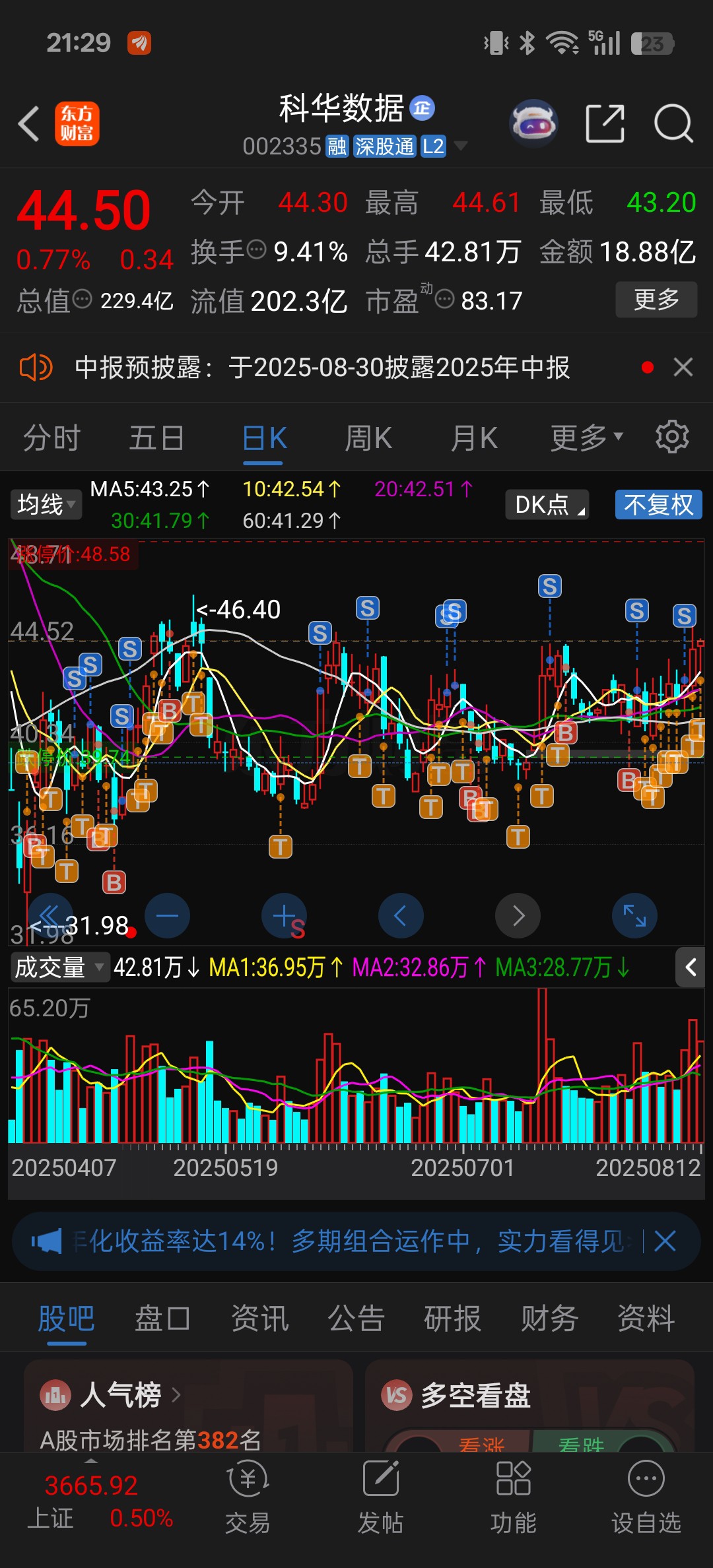Select the 日K tab
713x1568 pixels.
[264, 438]
